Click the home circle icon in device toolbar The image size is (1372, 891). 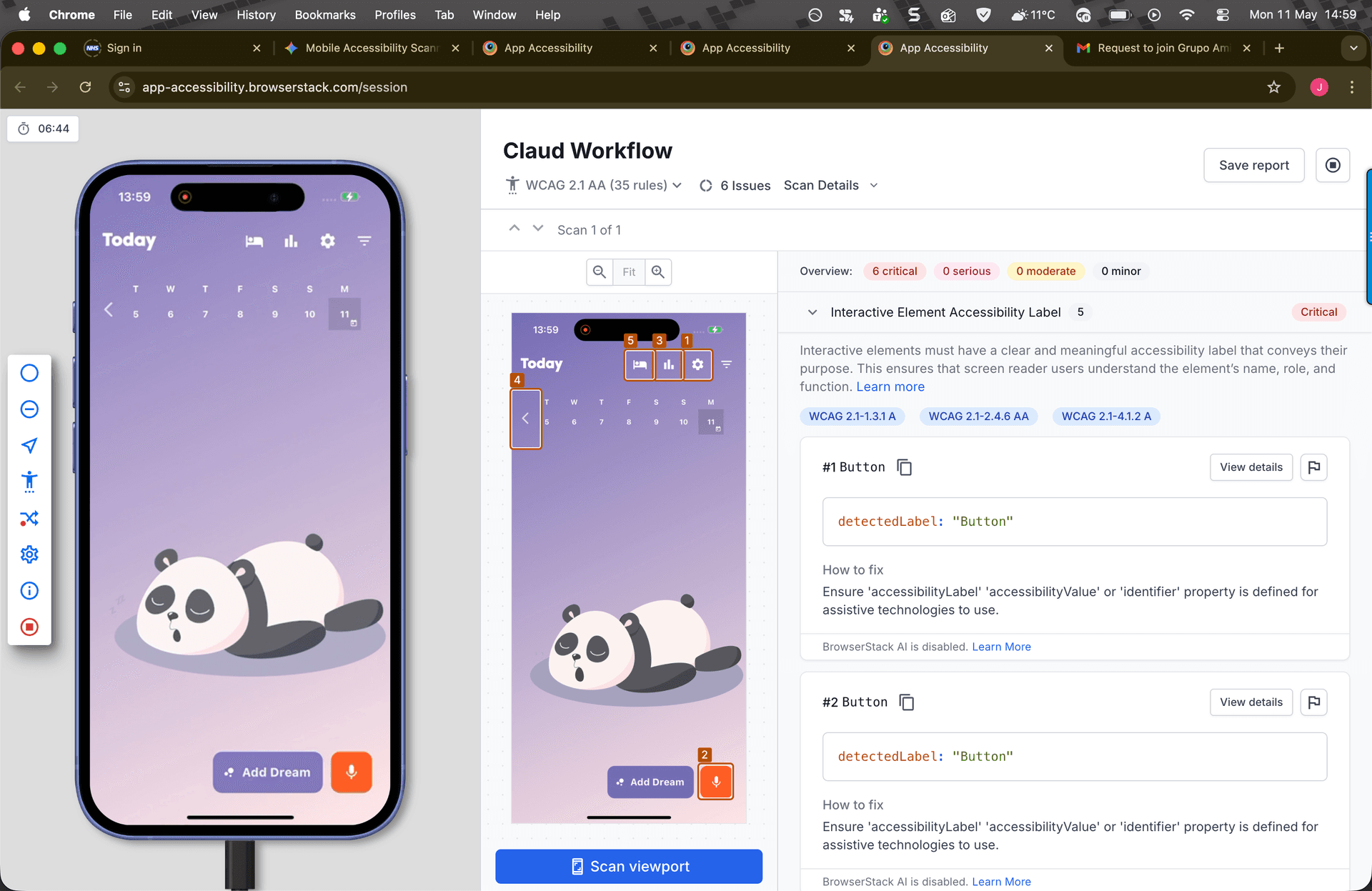pyautogui.click(x=29, y=373)
